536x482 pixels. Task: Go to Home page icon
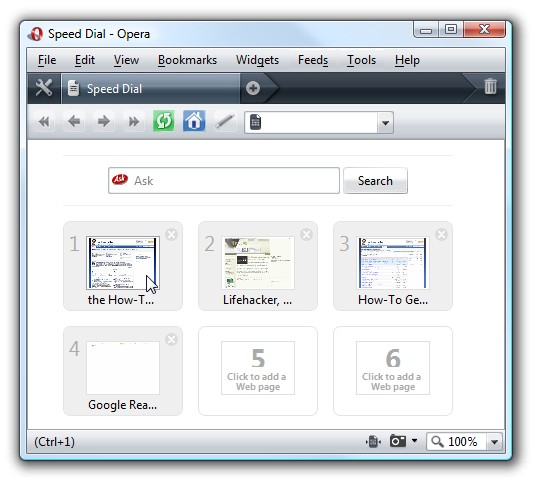pos(194,121)
